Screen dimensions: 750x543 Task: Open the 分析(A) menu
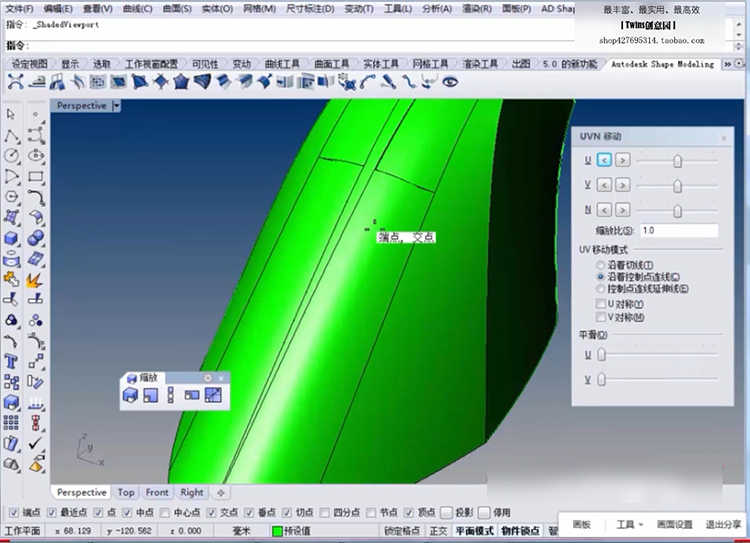pyautogui.click(x=437, y=9)
